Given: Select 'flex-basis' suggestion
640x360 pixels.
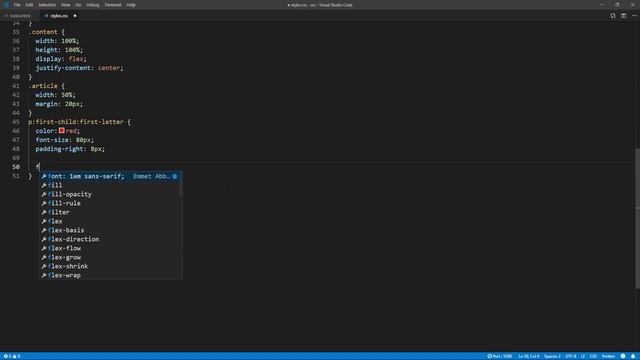Looking at the screenshot, I should point(110,230).
